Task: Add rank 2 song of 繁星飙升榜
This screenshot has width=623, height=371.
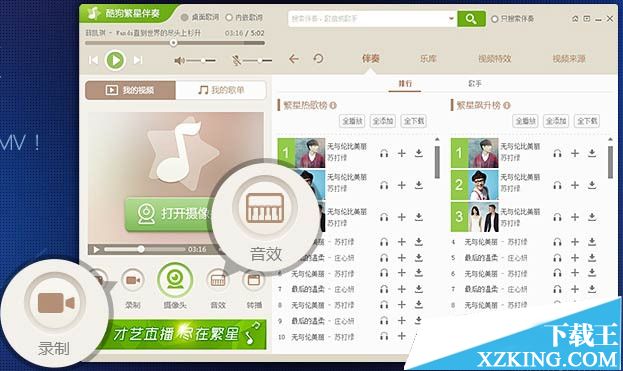Action: (575, 185)
